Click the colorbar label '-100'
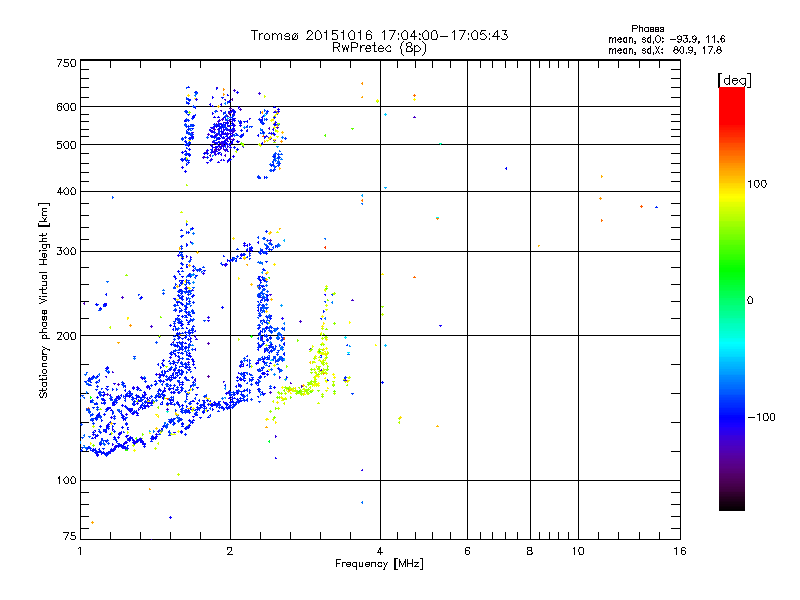This screenshot has width=800, height=600. (762, 417)
